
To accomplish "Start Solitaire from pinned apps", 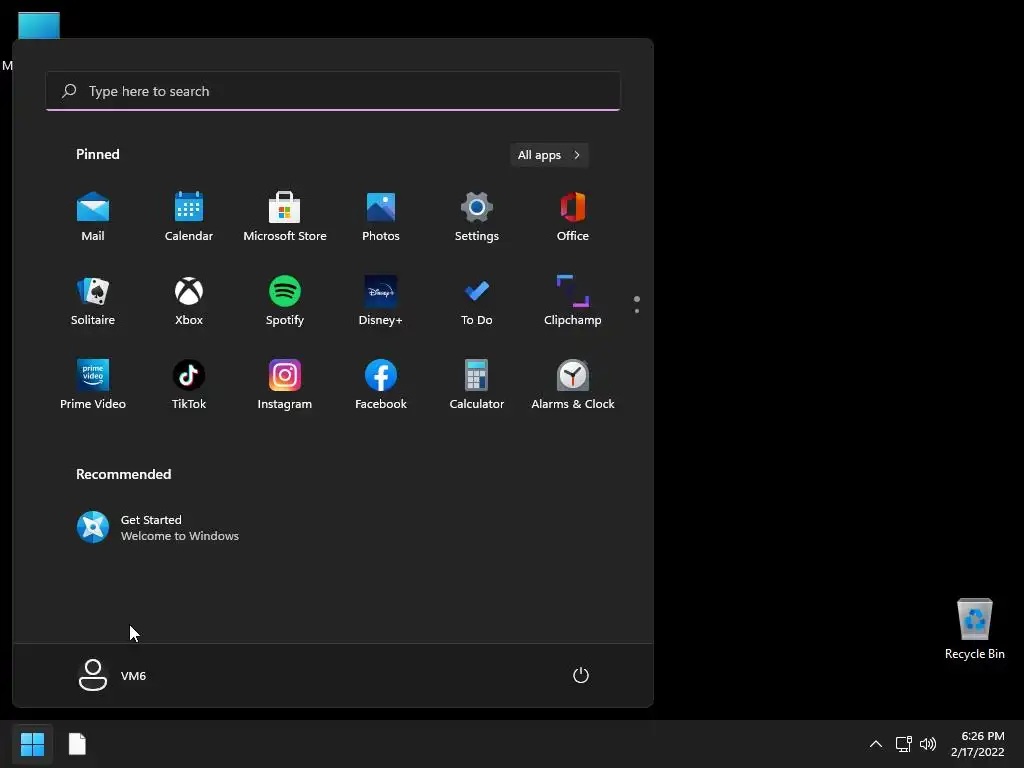I will [x=93, y=301].
